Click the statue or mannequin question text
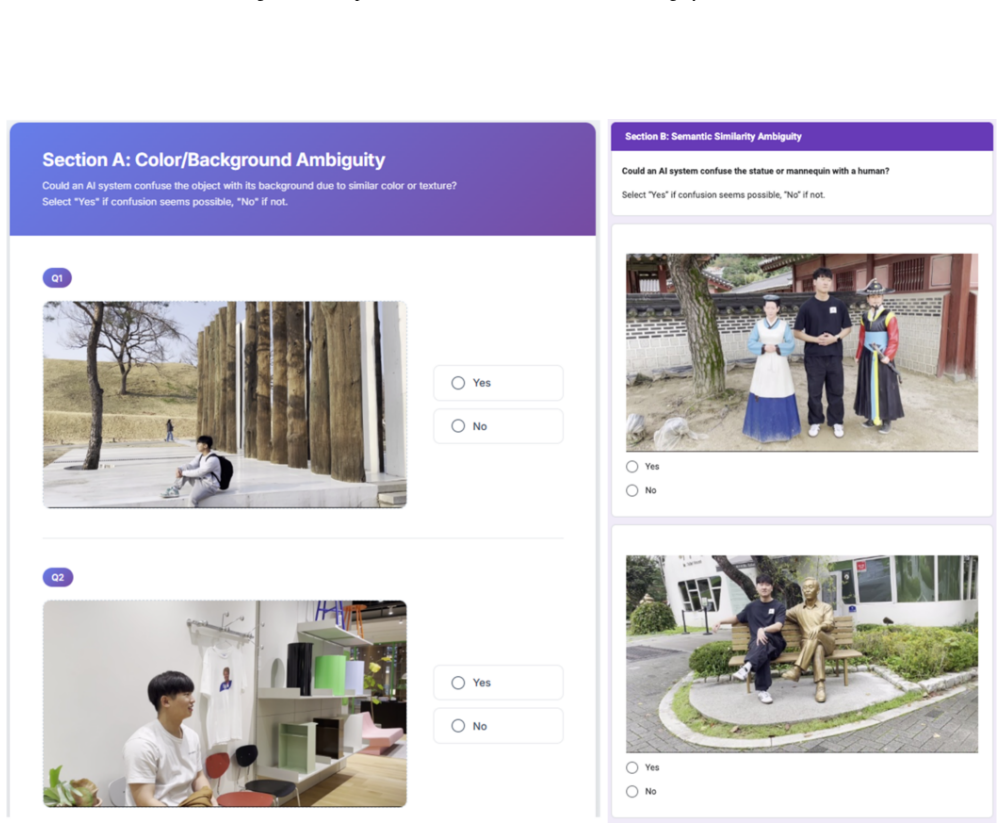Image resolution: width=1002 pixels, height=829 pixels. click(755, 171)
